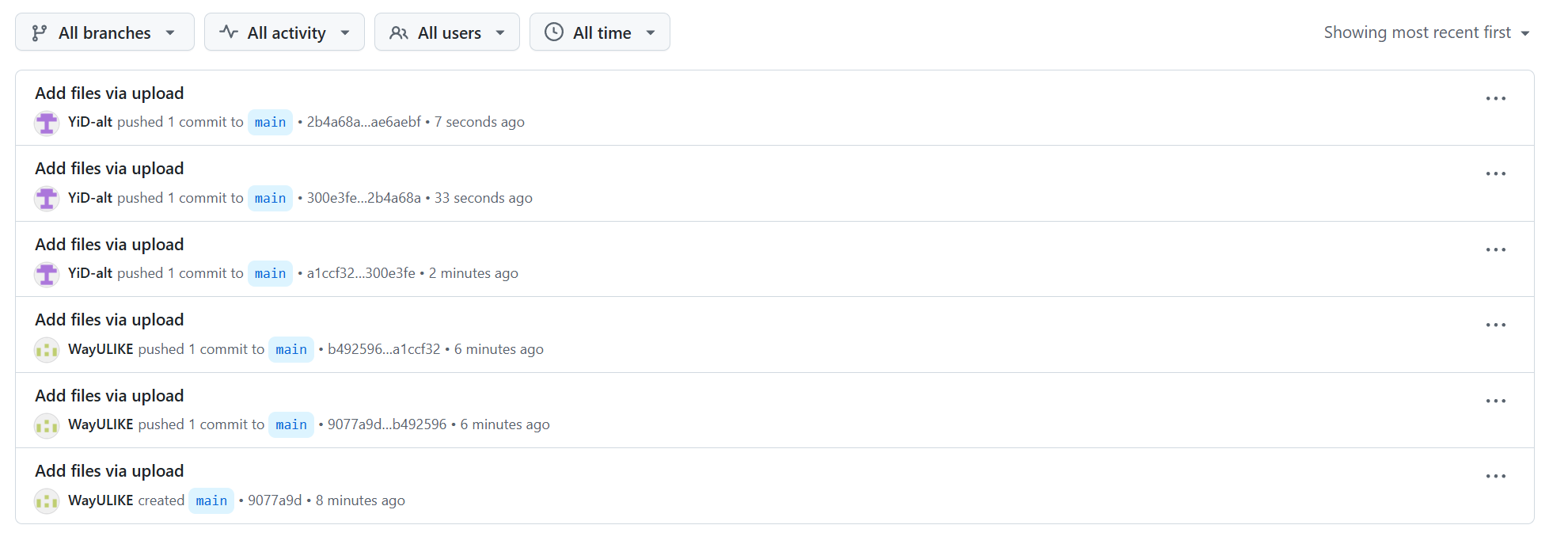This screenshot has width=1568, height=544.
Task: Open the All activity filter dropdown
Action: (x=284, y=32)
